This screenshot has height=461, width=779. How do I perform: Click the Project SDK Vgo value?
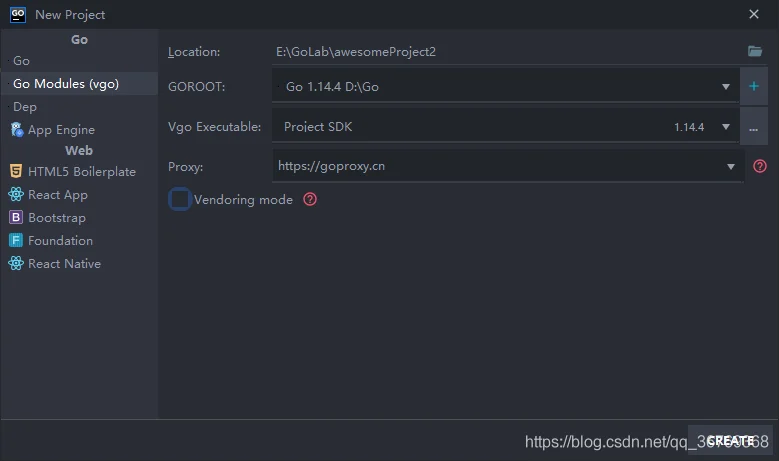[x=318, y=127]
